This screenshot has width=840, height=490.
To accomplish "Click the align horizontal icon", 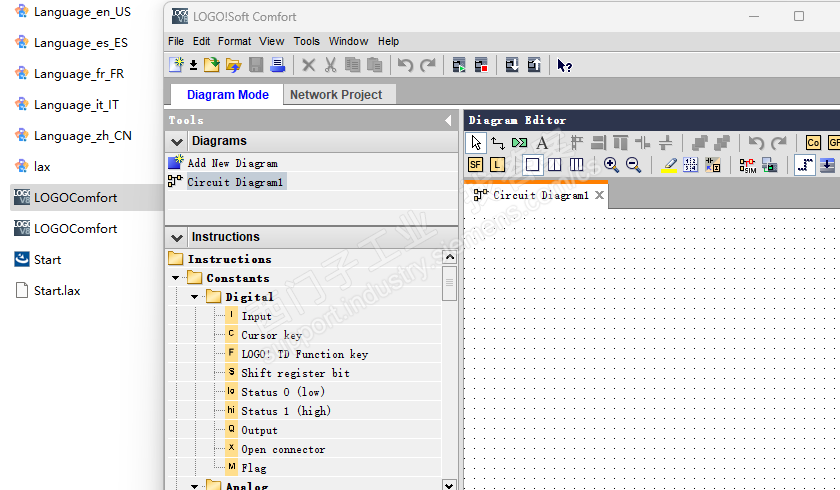I will tap(620, 142).
